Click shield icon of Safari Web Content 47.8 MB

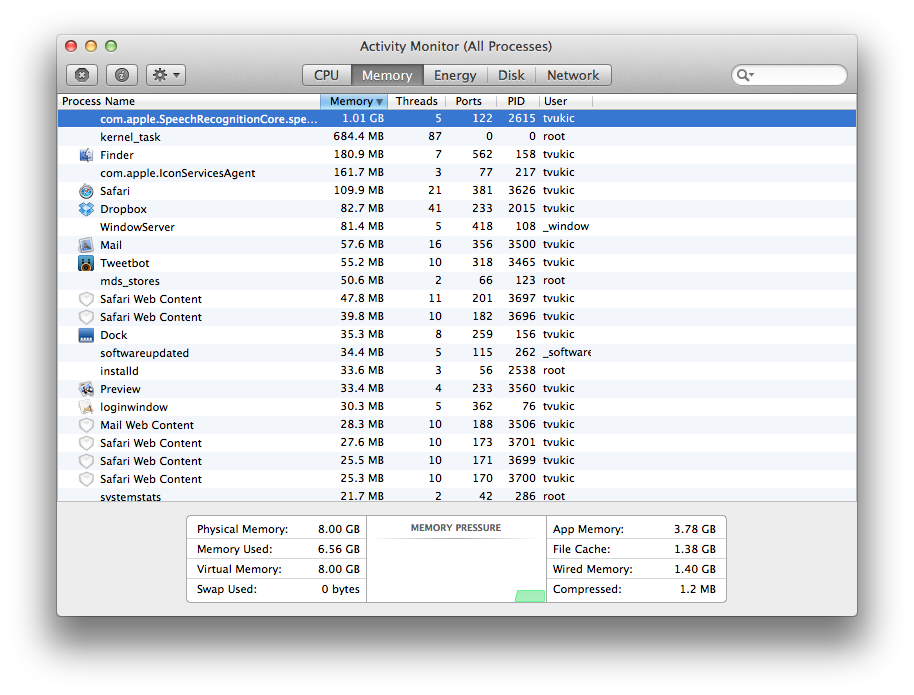coord(86,299)
